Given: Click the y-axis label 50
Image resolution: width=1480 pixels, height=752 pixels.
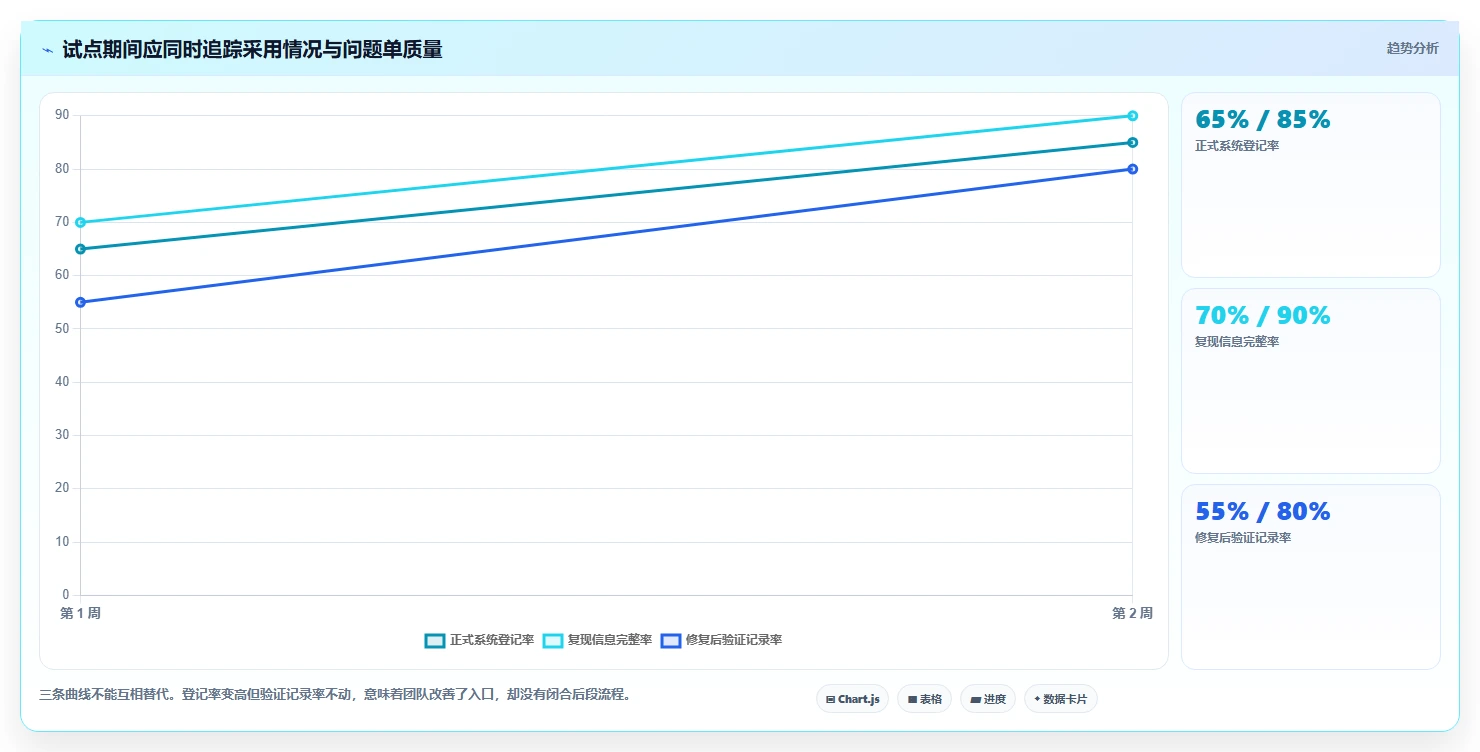Looking at the screenshot, I should 62,328.
